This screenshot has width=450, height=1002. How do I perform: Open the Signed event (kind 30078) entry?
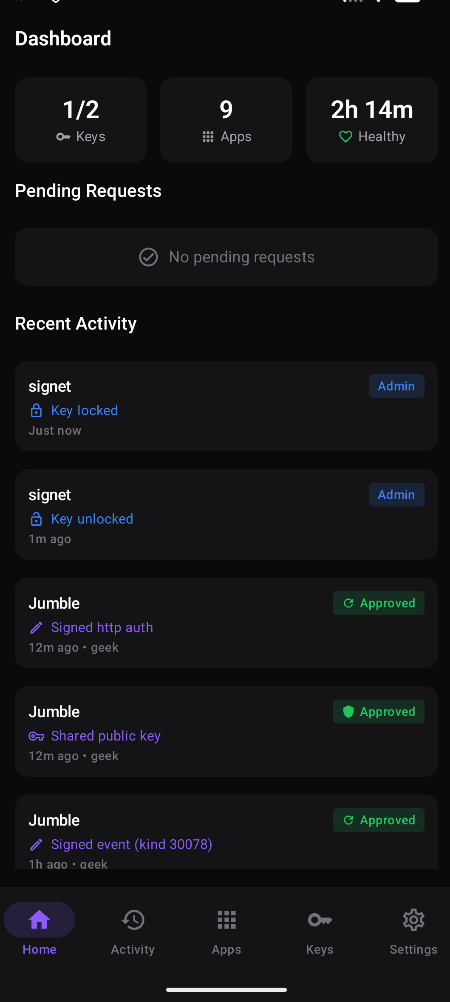(226, 832)
